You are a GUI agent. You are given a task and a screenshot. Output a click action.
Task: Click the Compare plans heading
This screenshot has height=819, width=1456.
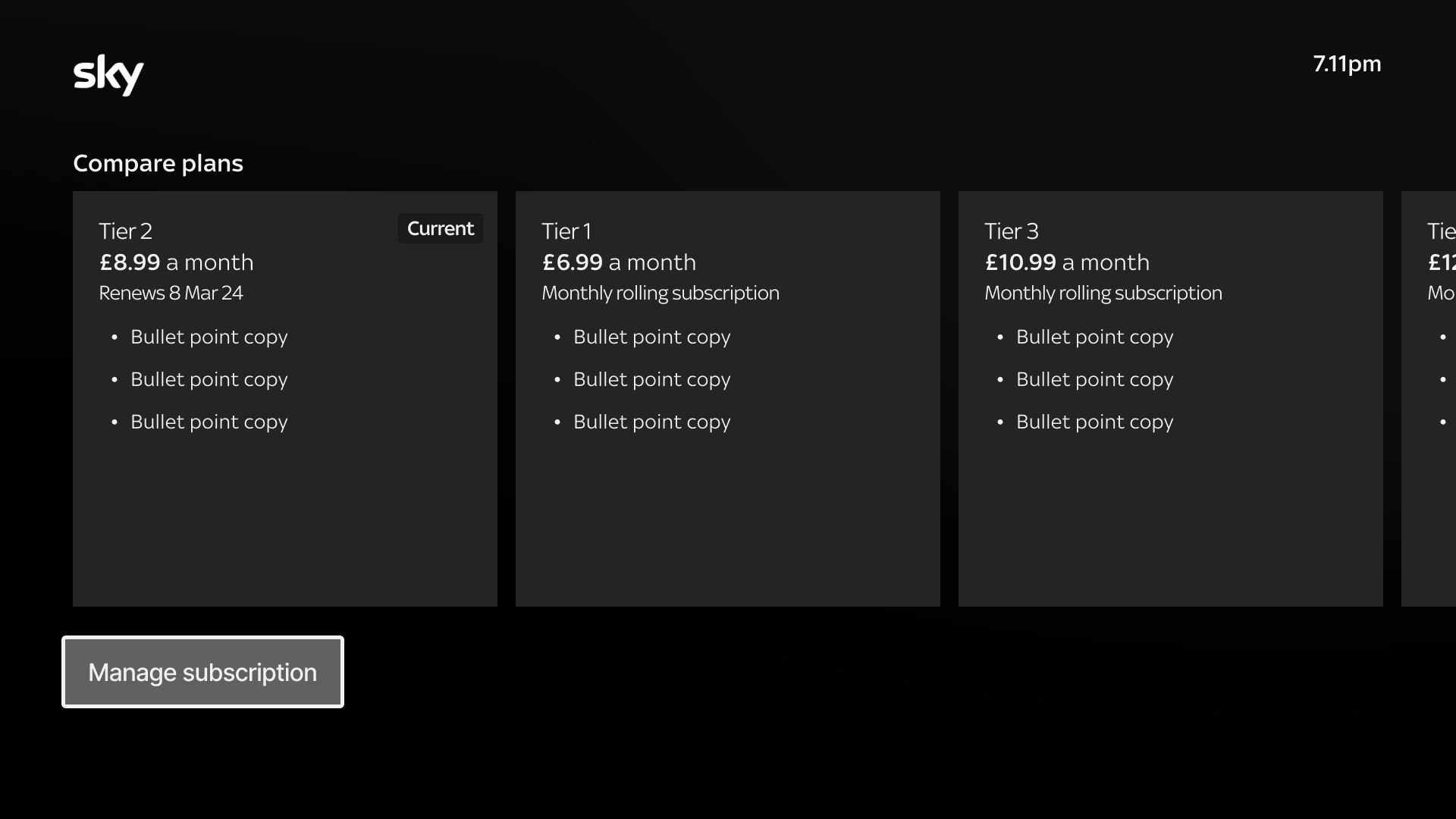(158, 163)
